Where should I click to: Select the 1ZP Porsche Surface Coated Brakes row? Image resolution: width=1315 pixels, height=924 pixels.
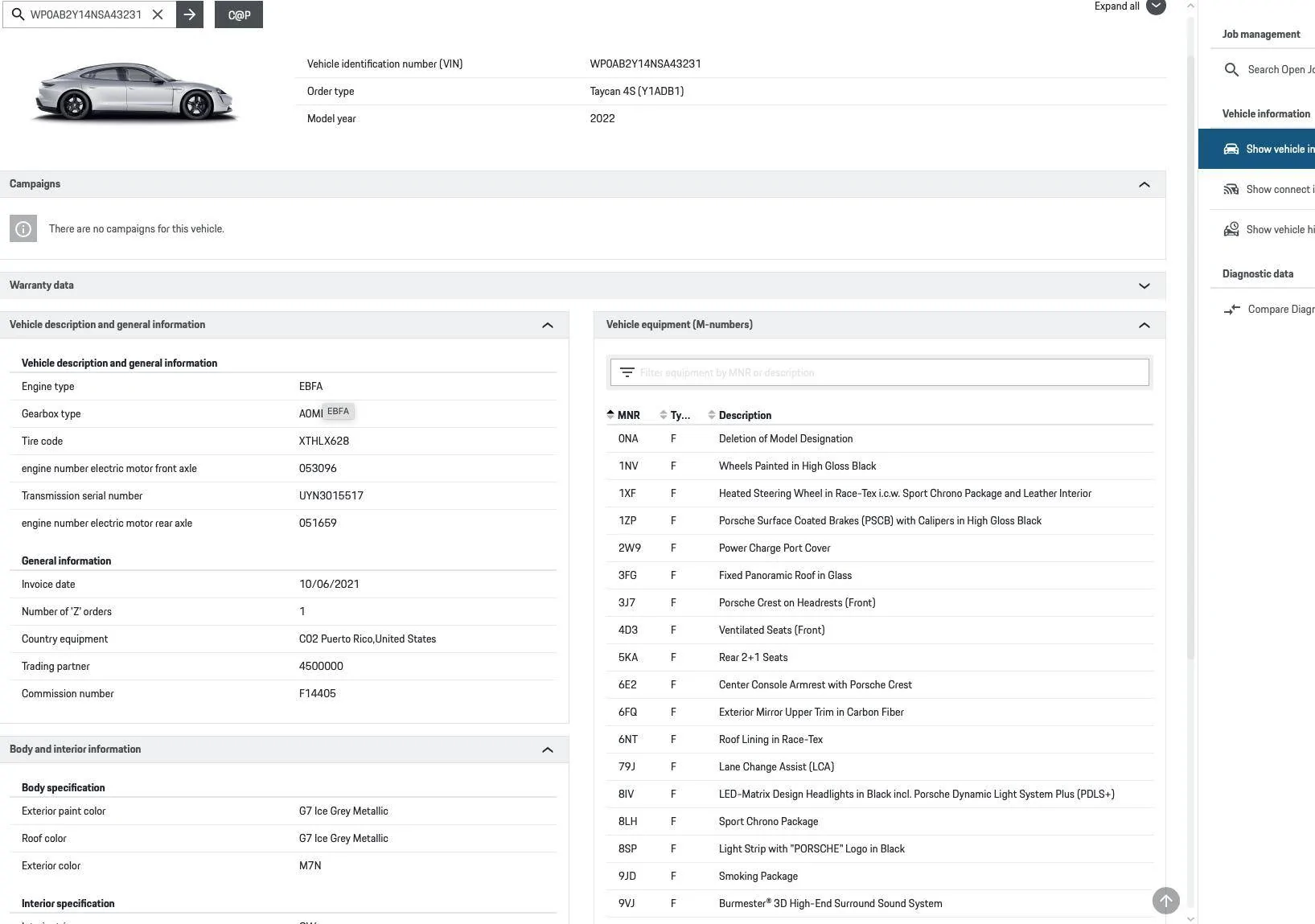pos(879,521)
